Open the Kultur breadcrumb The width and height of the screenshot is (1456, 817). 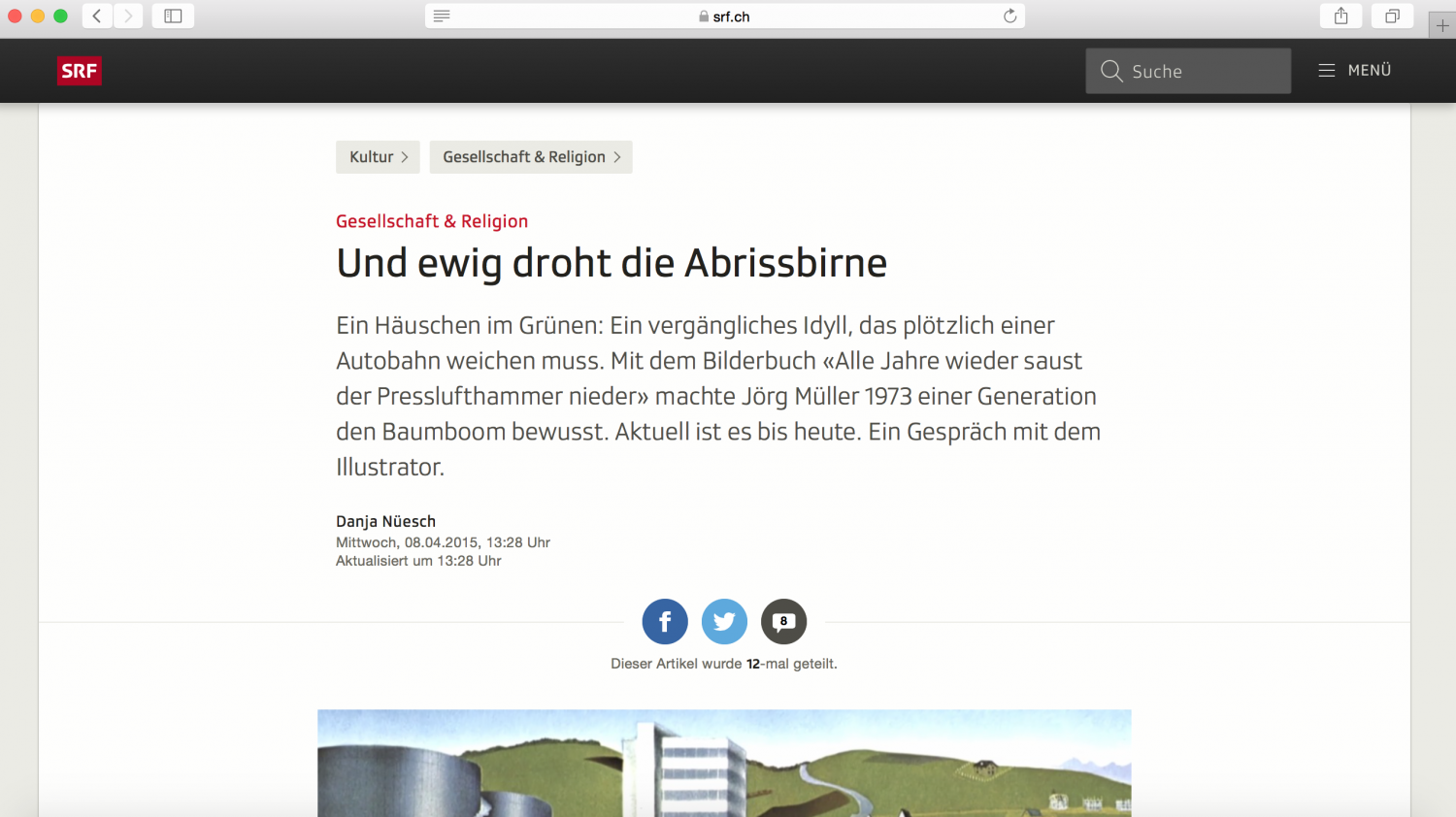click(x=378, y=157)
